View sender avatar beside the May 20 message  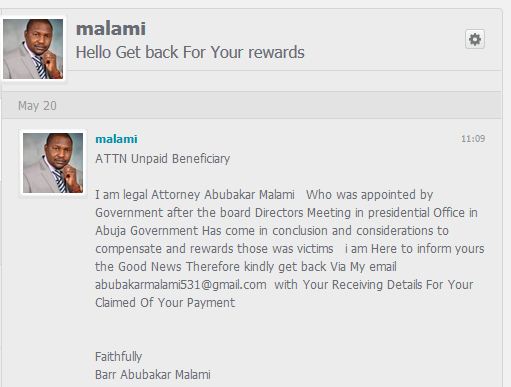(x=53, y=163)
